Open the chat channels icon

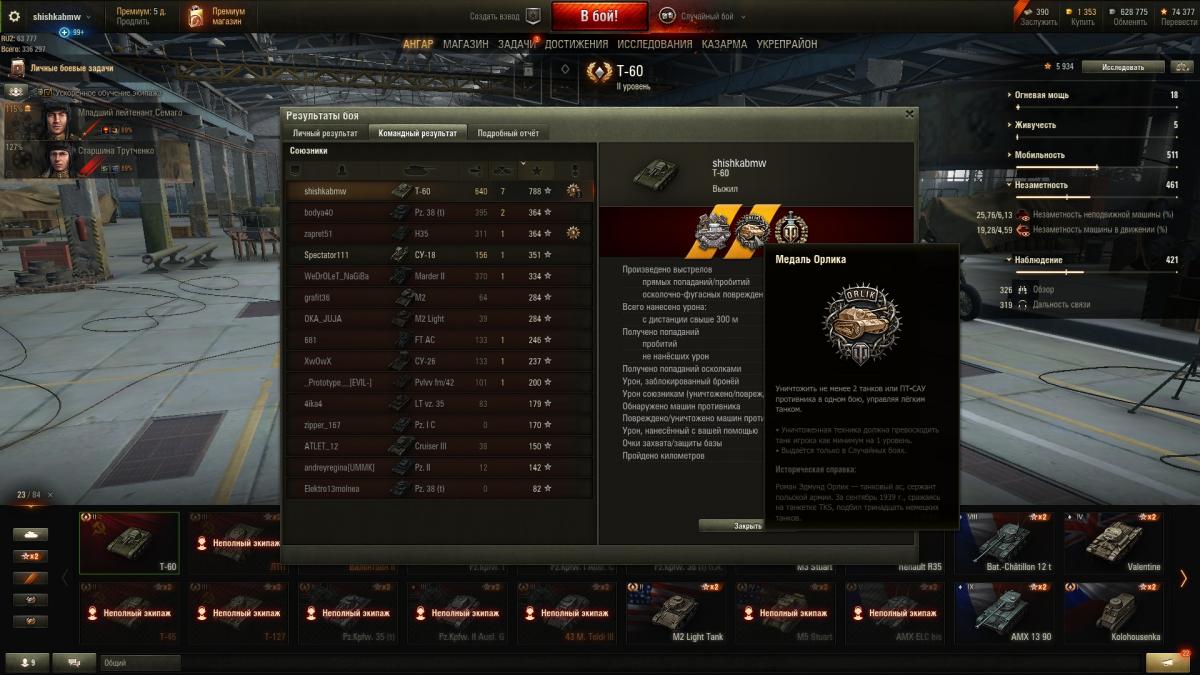click(74, 662)
